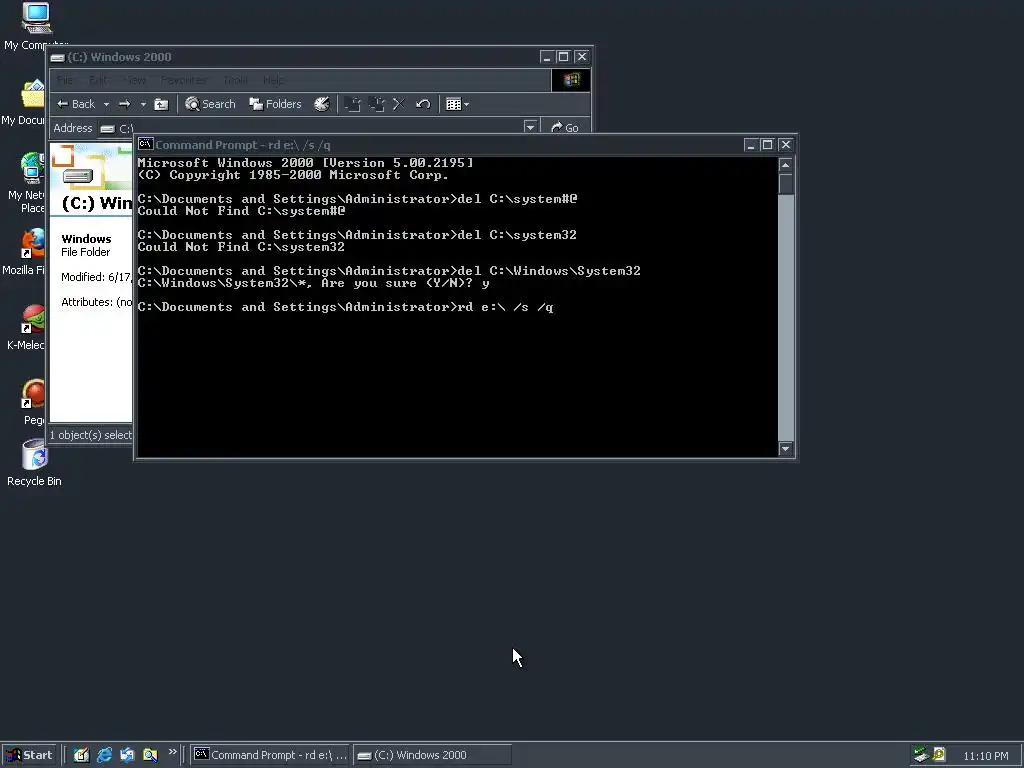Click the 11:10 PM taskbar clock
1024x768 pixels.
pyautogui.click(x=985, y=756)
